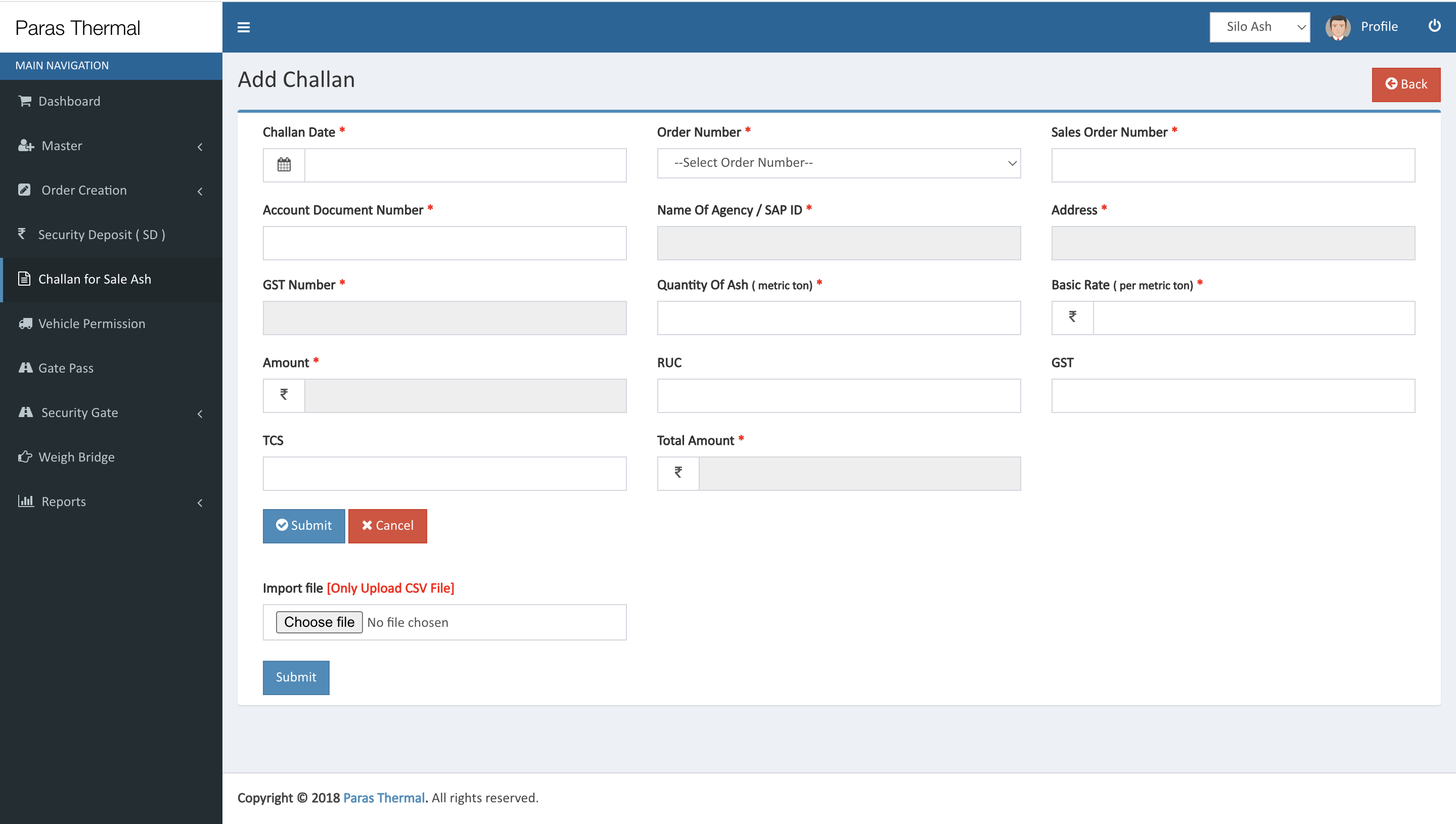
Task: Select Order Number from dropdown
Action: pyautogui.click(x=839, y=162)
